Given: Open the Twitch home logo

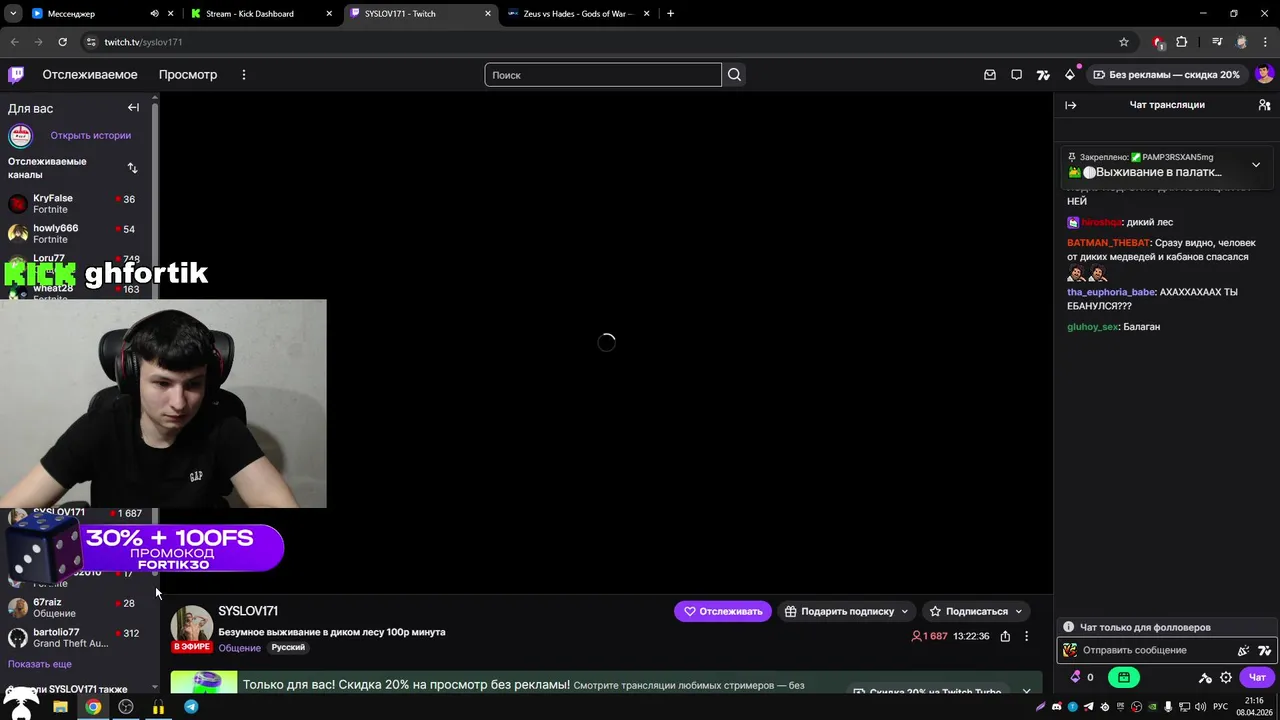Looking at the screenshot, I should click(16, 74).
